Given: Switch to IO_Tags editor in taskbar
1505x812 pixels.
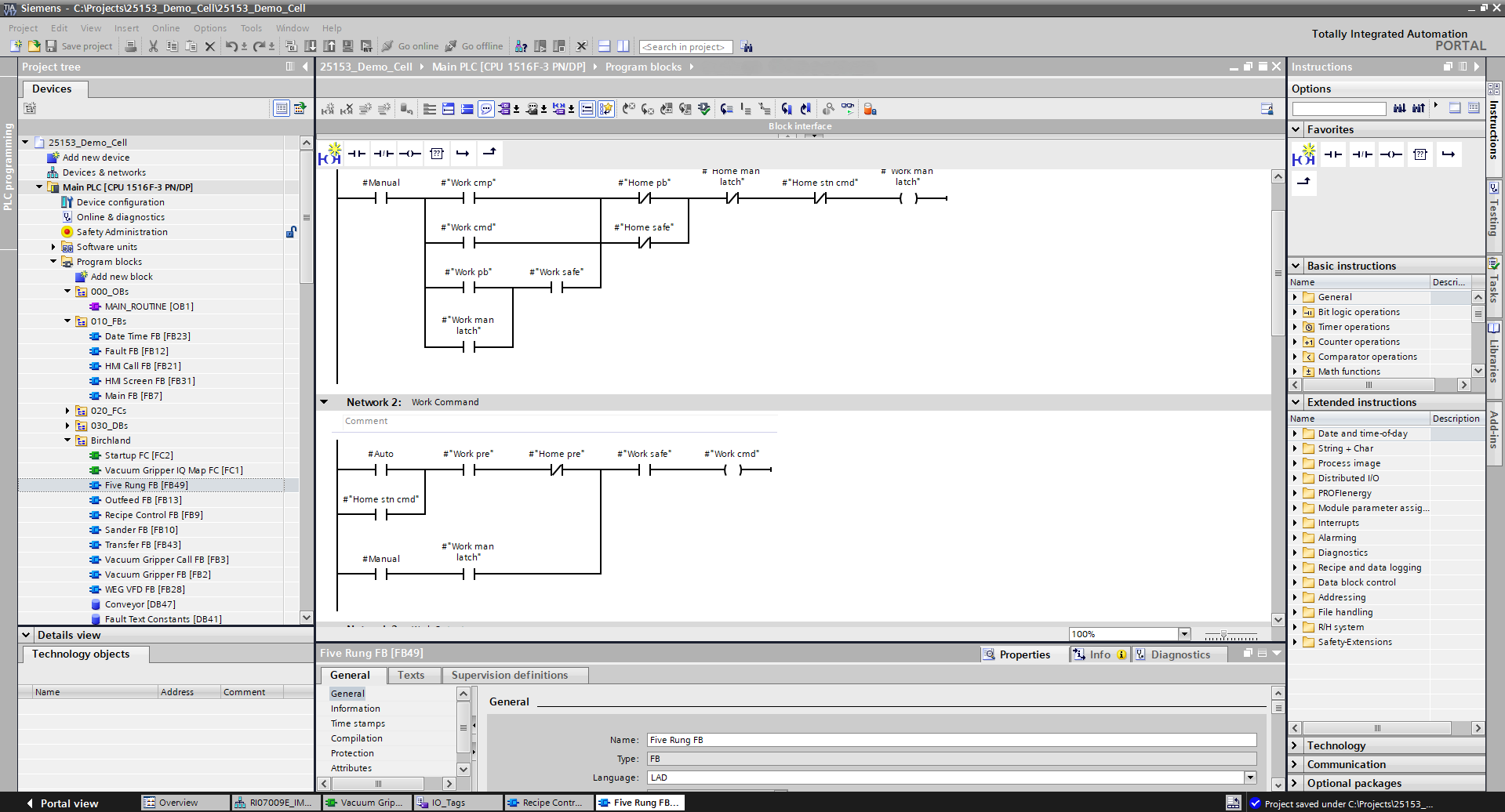Looking at the screenshot, I should [457, 803].
